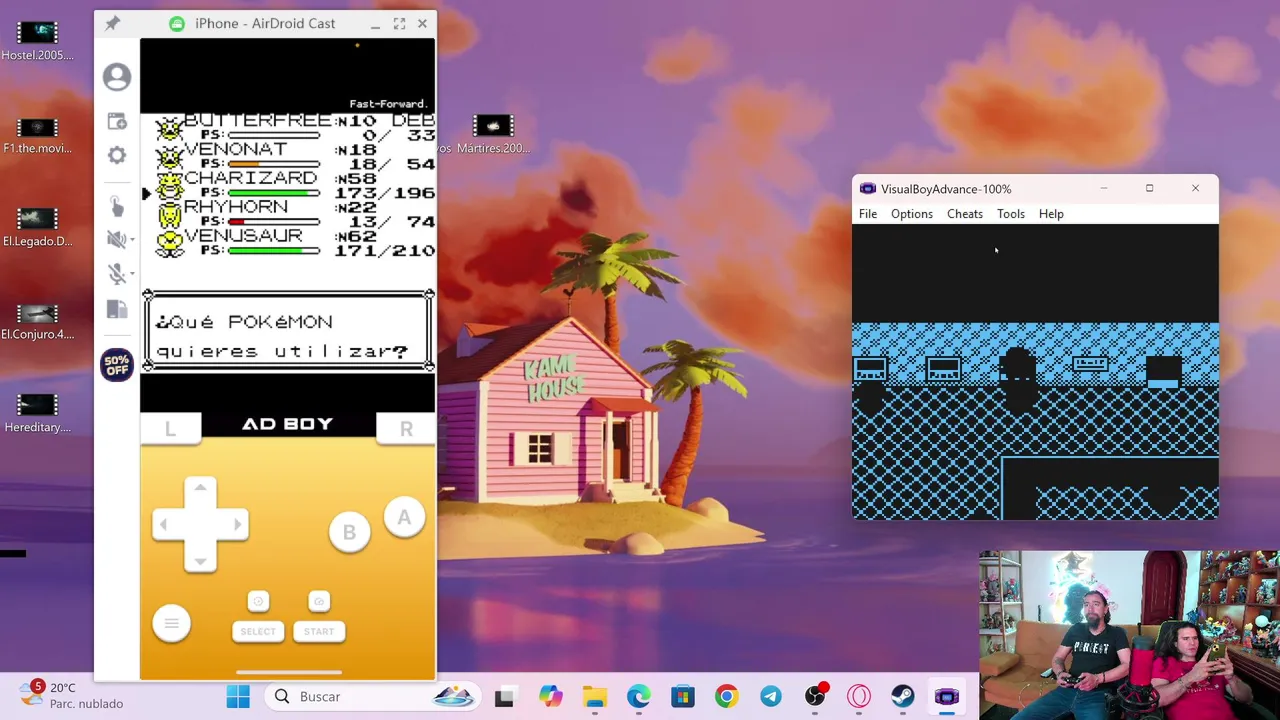Open the AirDroid account profile icon

117,77
